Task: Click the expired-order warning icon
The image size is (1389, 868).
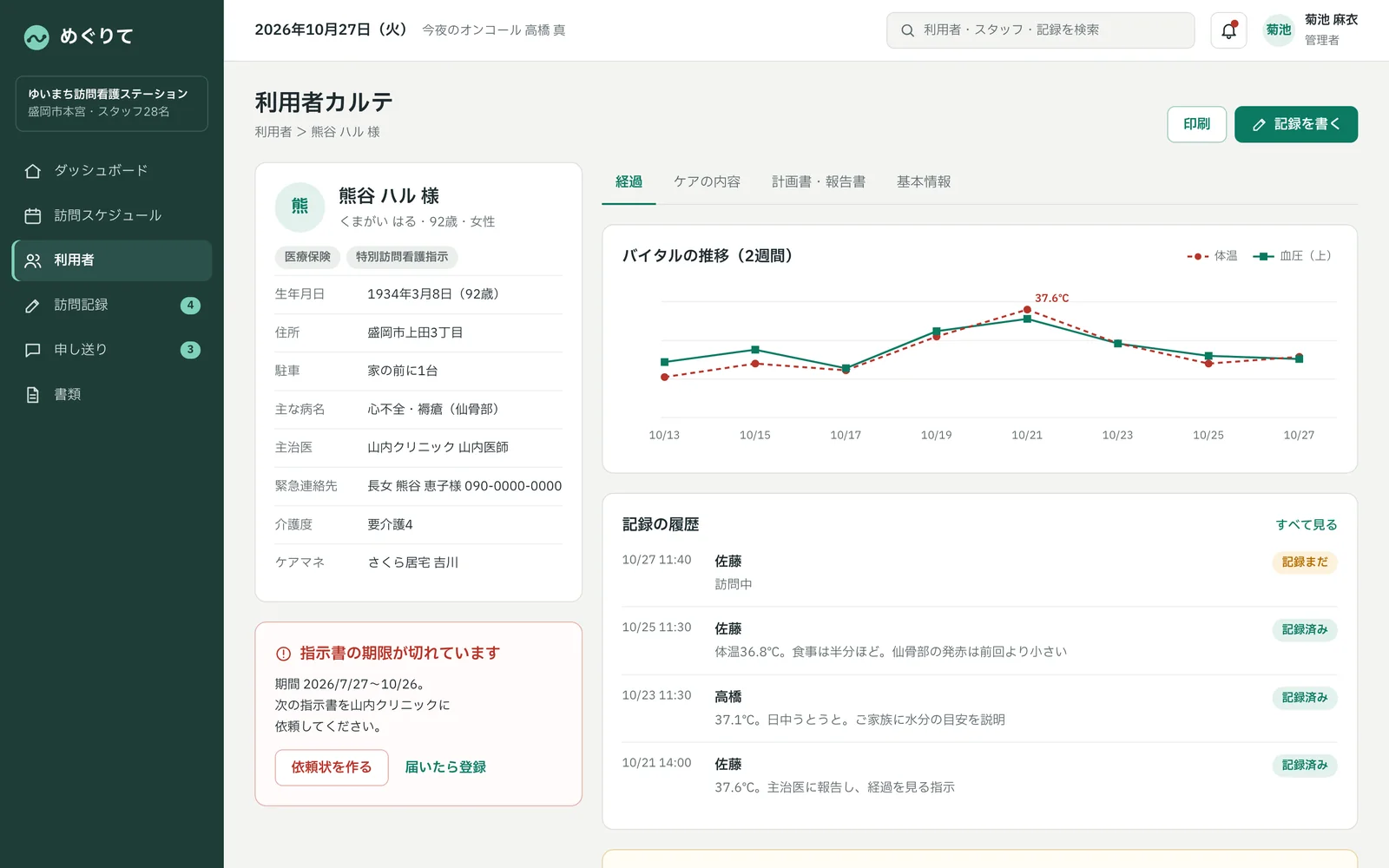Action: coord(283,654)
